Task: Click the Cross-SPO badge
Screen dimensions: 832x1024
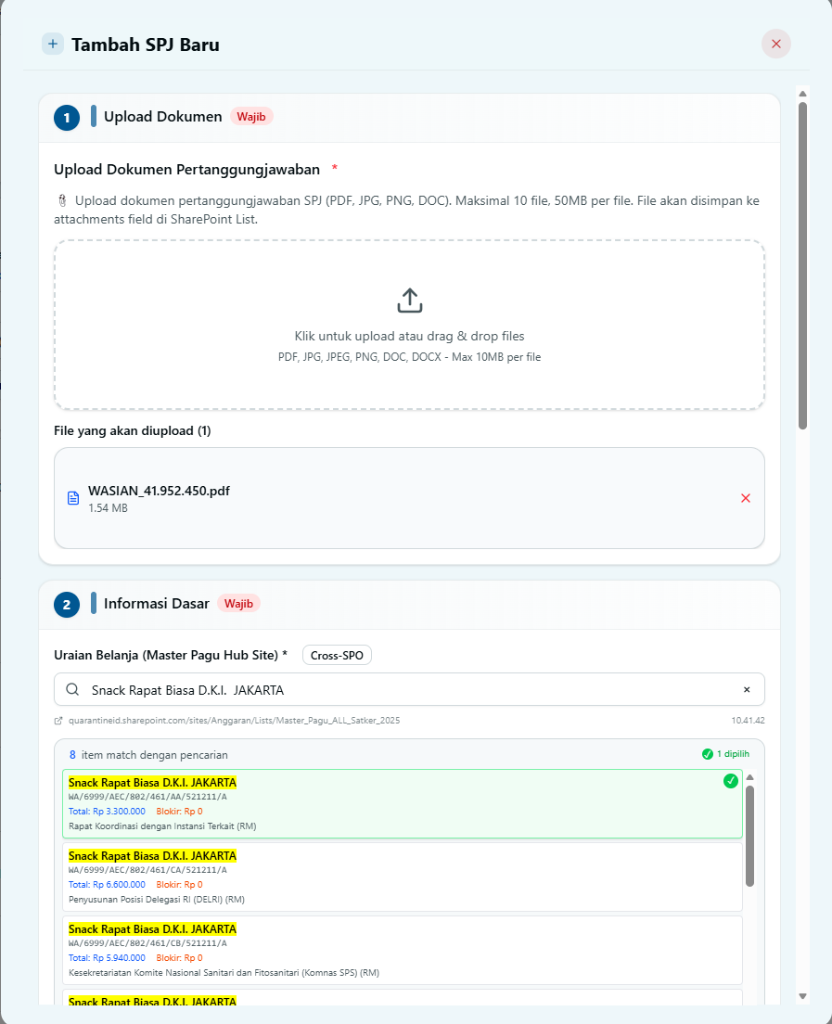Action: point(338,655)
